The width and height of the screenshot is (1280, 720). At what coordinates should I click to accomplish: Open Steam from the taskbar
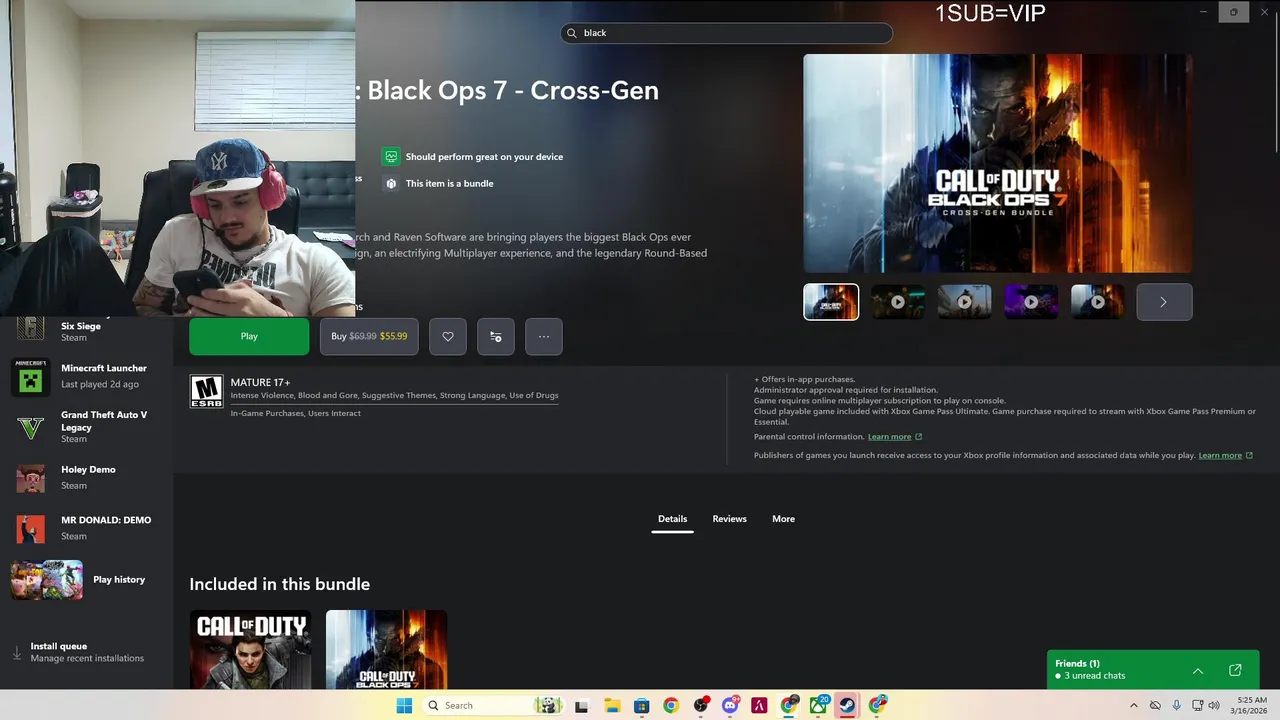point(847,706)
